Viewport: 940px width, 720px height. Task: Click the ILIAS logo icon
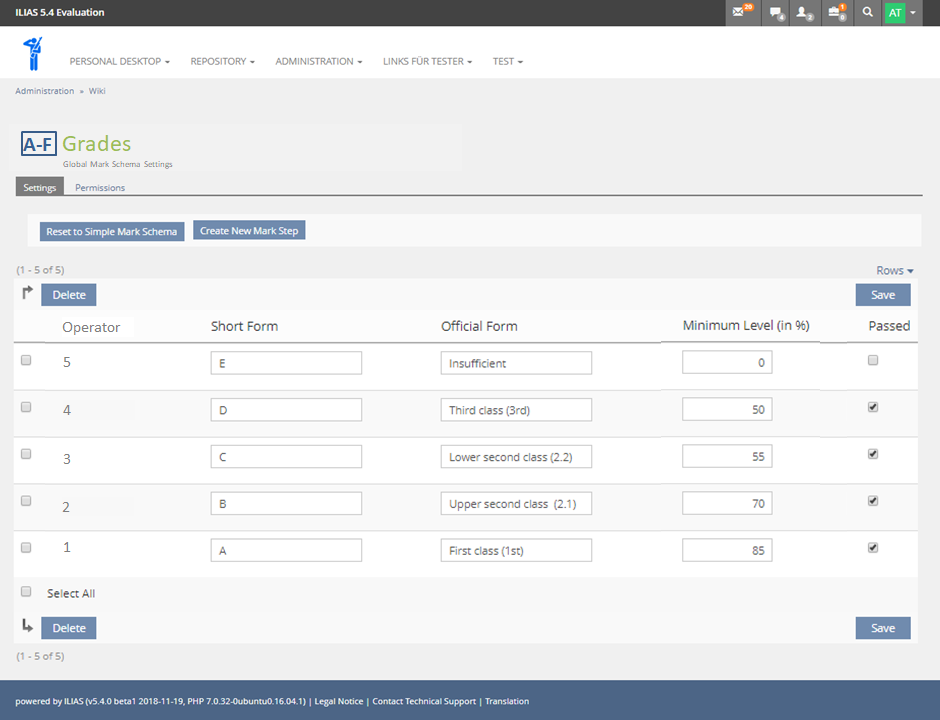(34, 53)
